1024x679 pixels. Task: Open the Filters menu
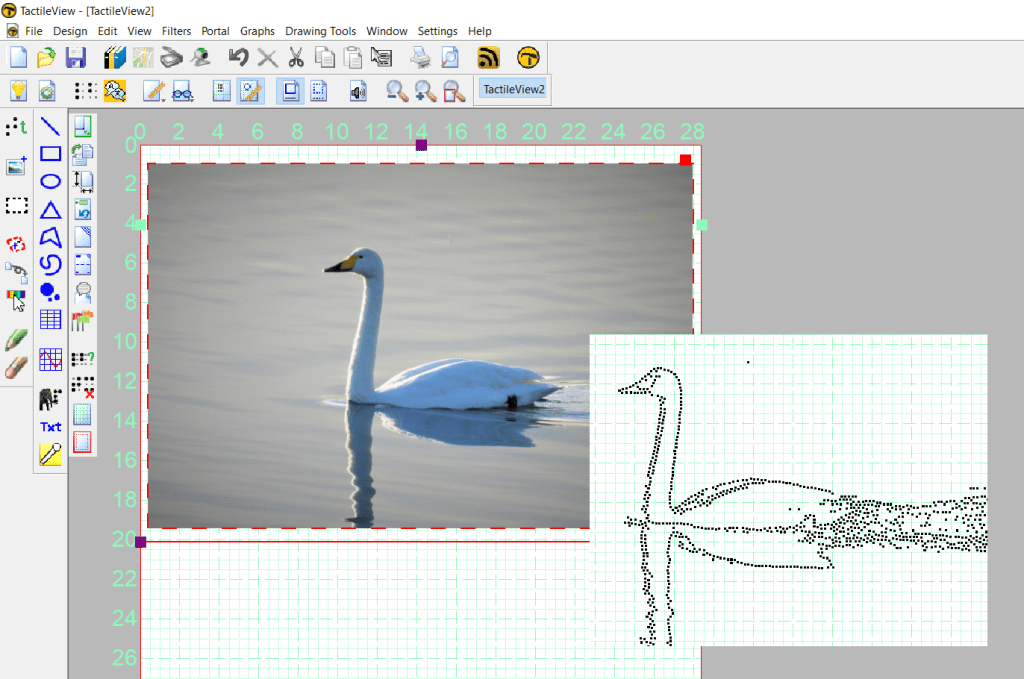(x=176, y=31)
